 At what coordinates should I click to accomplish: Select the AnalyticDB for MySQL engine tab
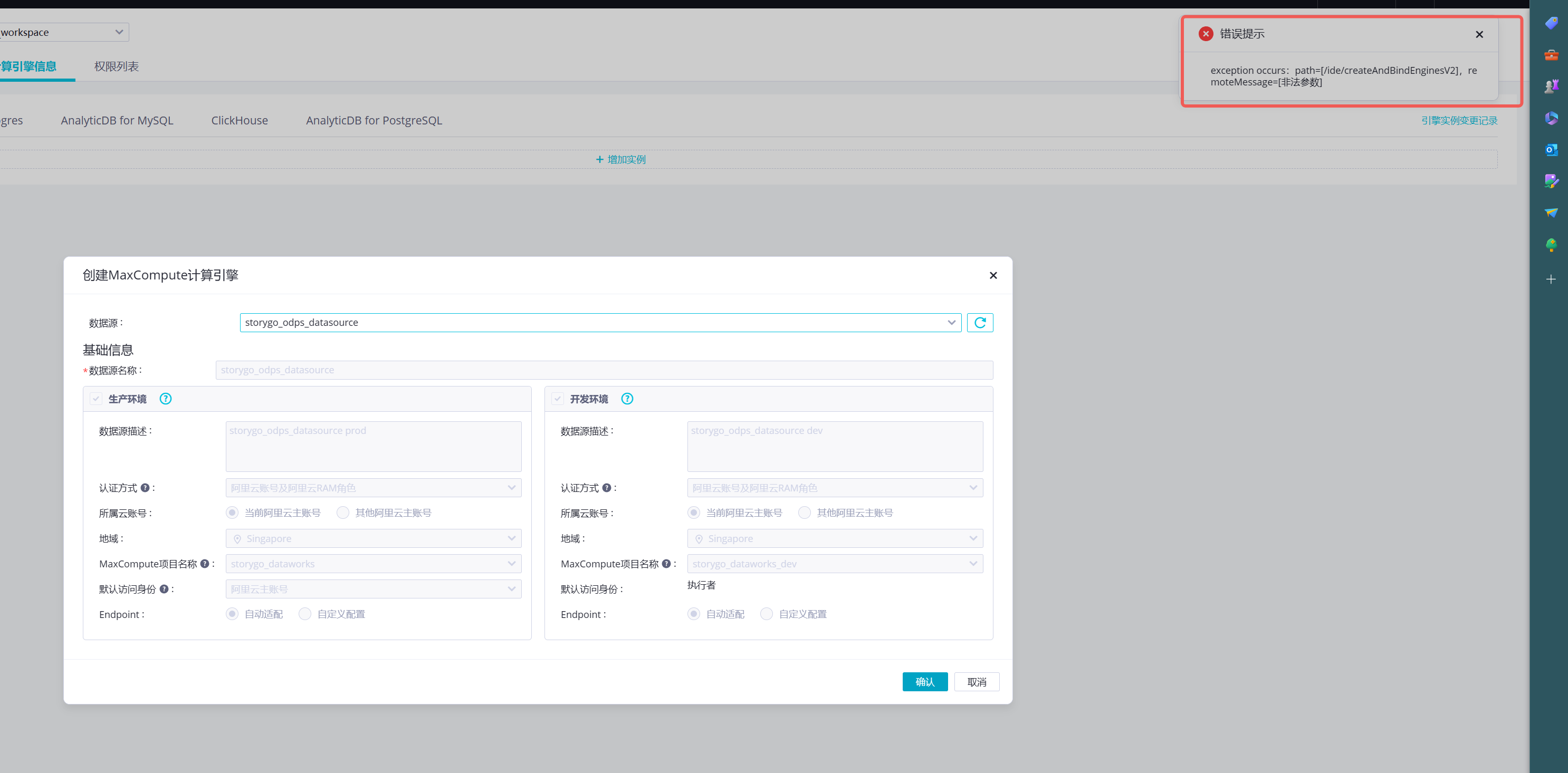[x=117, y=120]
